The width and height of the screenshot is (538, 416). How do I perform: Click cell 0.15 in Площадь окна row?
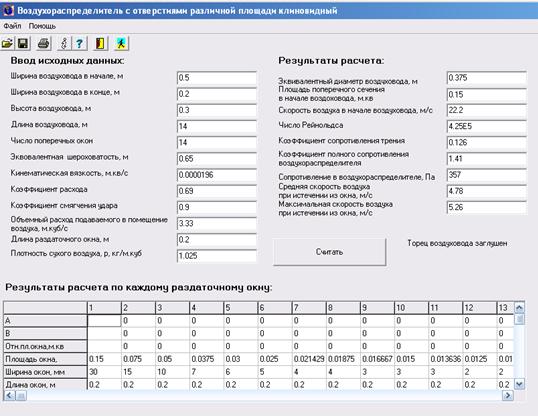pos(104,359)
